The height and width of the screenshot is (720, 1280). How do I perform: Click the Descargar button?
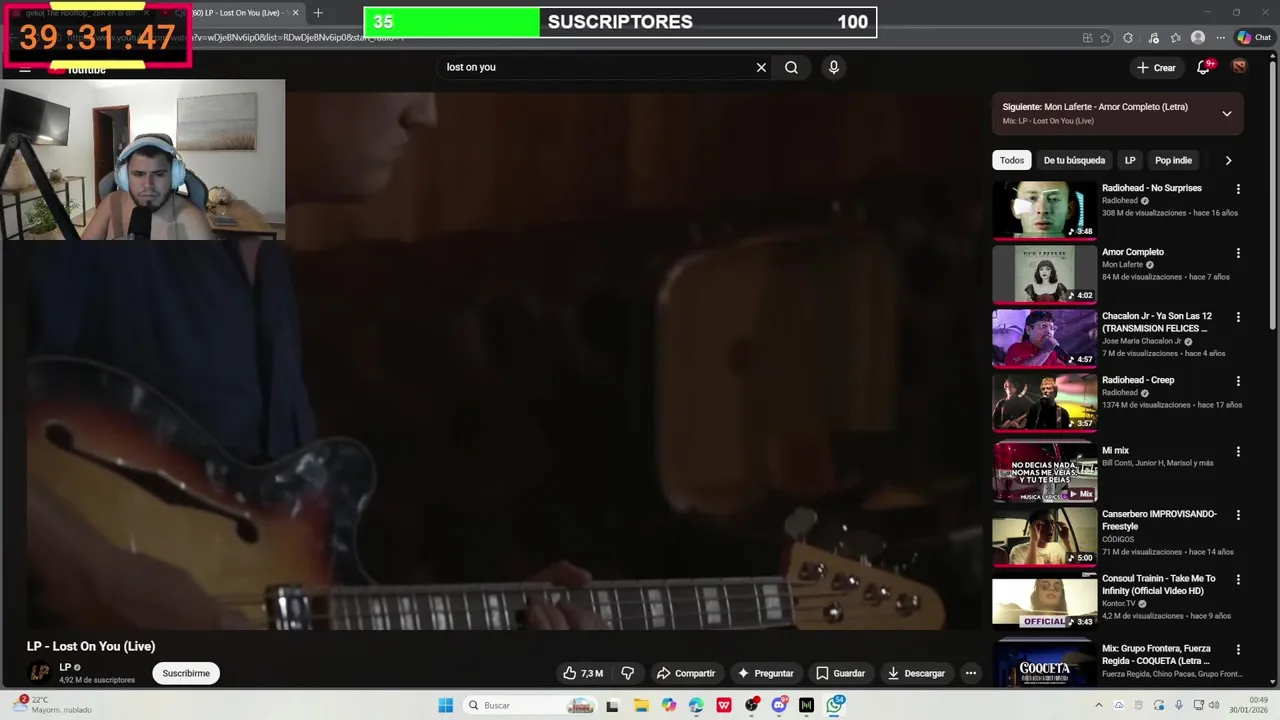(915, 673)
